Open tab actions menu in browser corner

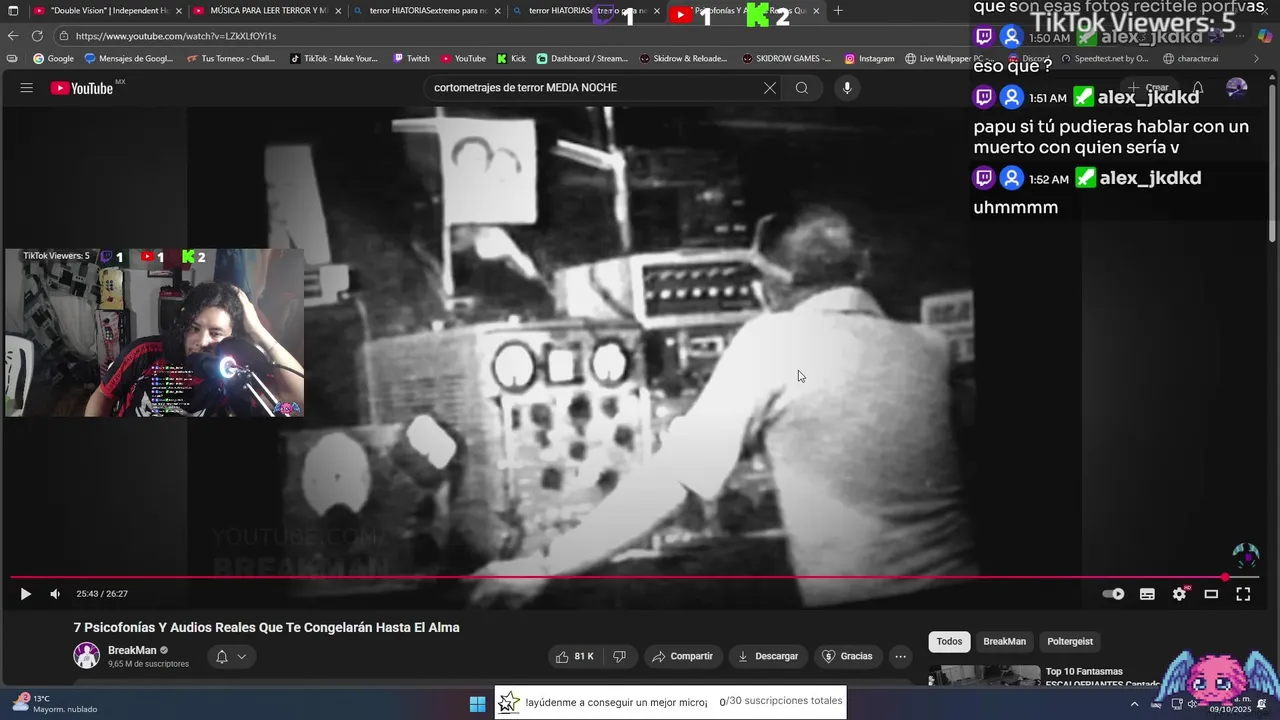pos(13,11)
